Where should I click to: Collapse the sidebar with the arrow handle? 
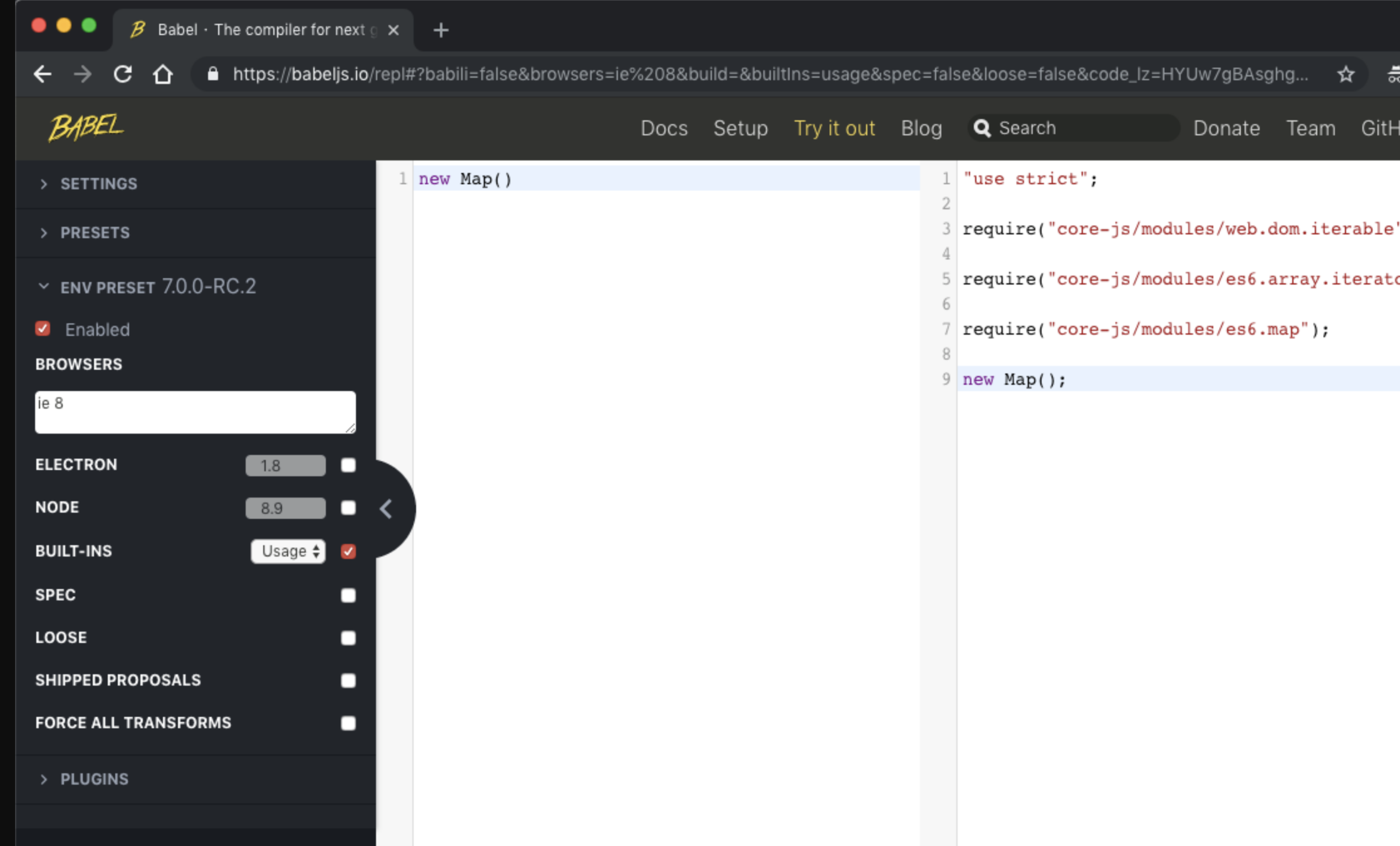tap(386, 509)
